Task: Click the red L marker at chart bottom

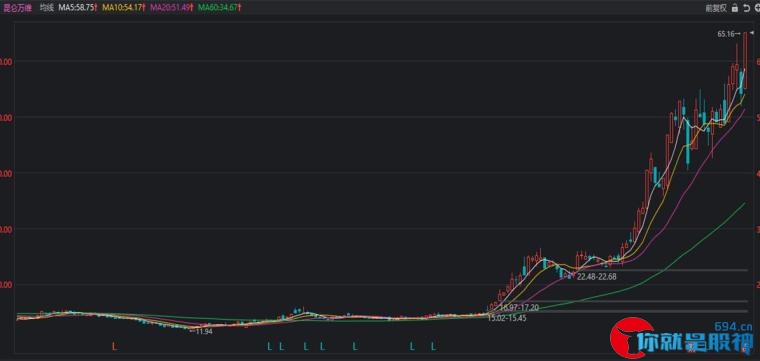Action: 114,346
